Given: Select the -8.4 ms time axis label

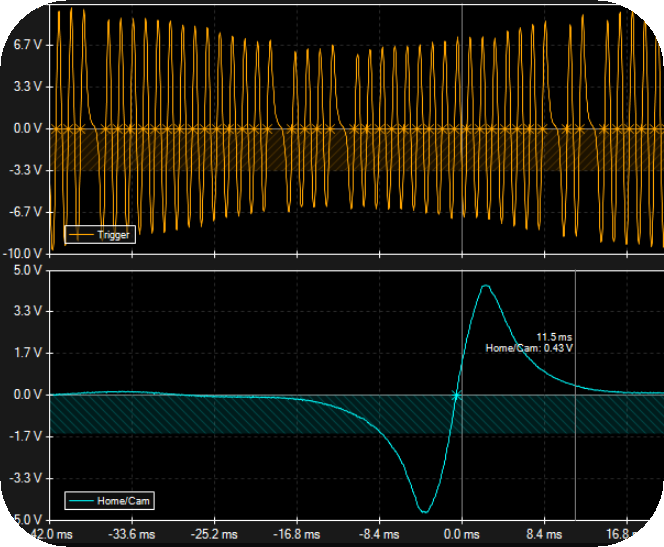Looking at the screenshot, I should pyautogui.click(x=378, y=534).
